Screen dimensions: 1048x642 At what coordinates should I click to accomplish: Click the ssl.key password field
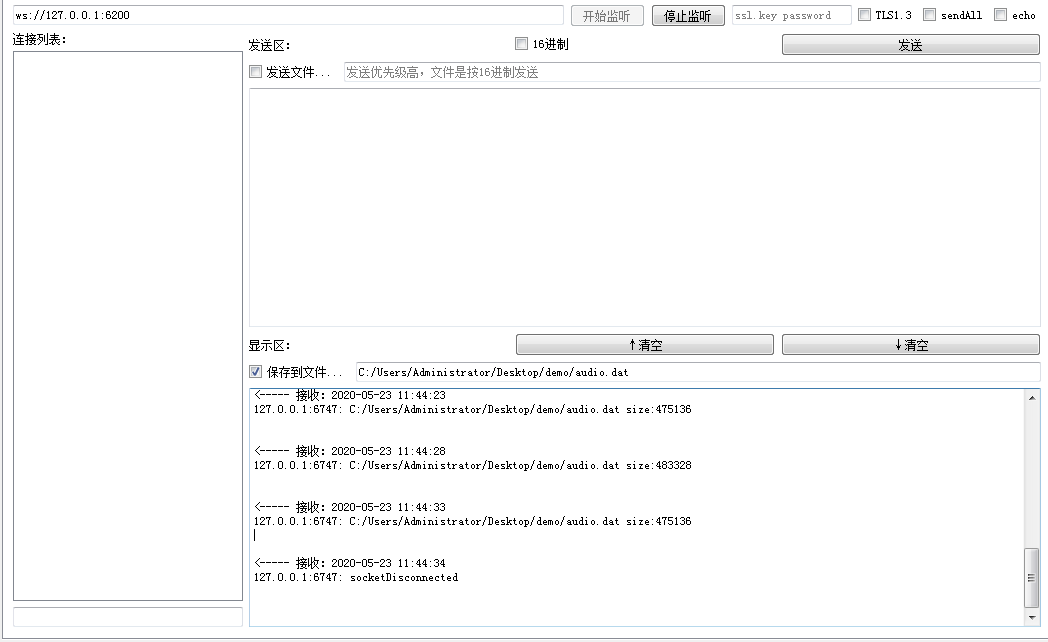[790, 15]
